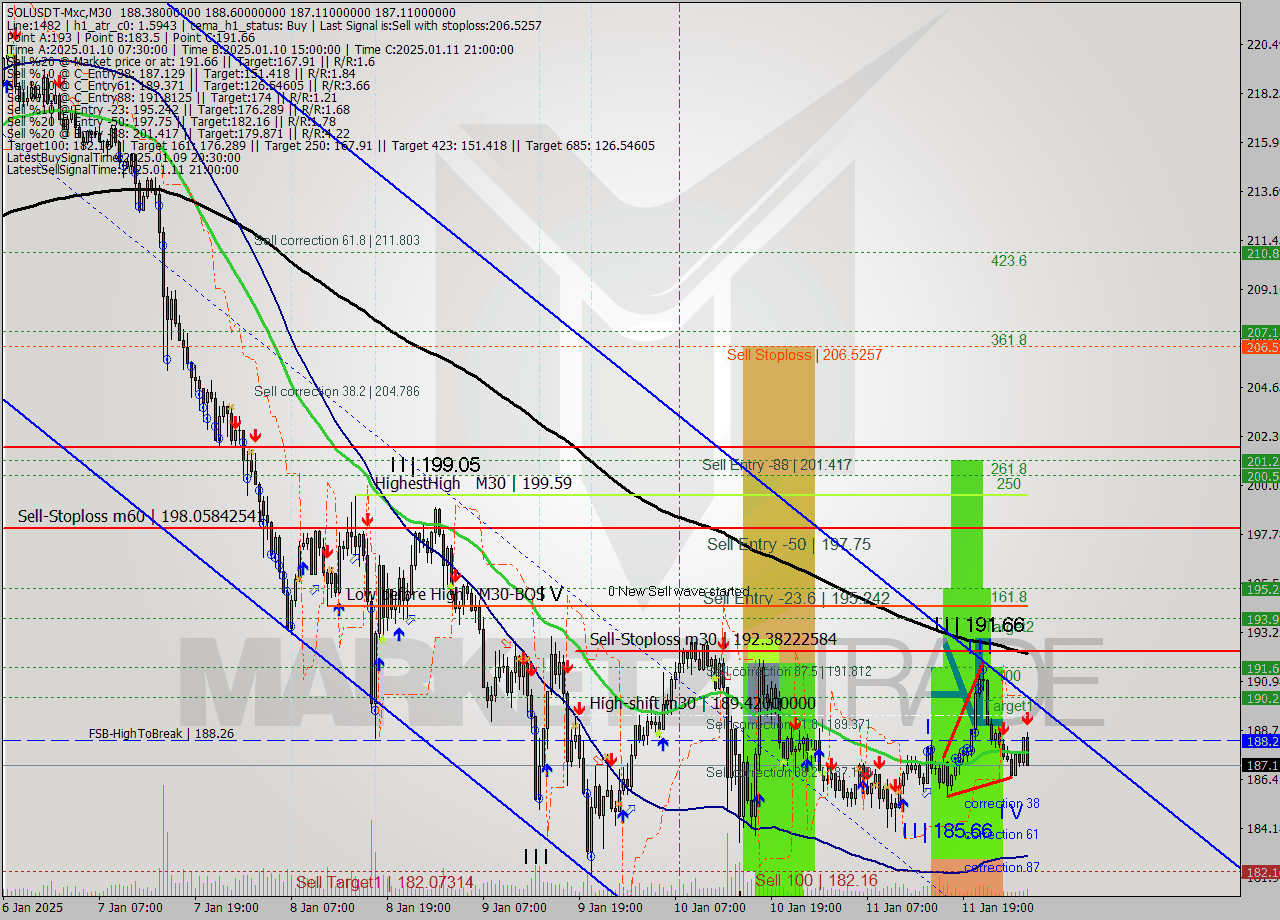Click the 'correction 38' label
Image resolution: width=1280 pixels, height=920 pixels.
click(1001, 804)
